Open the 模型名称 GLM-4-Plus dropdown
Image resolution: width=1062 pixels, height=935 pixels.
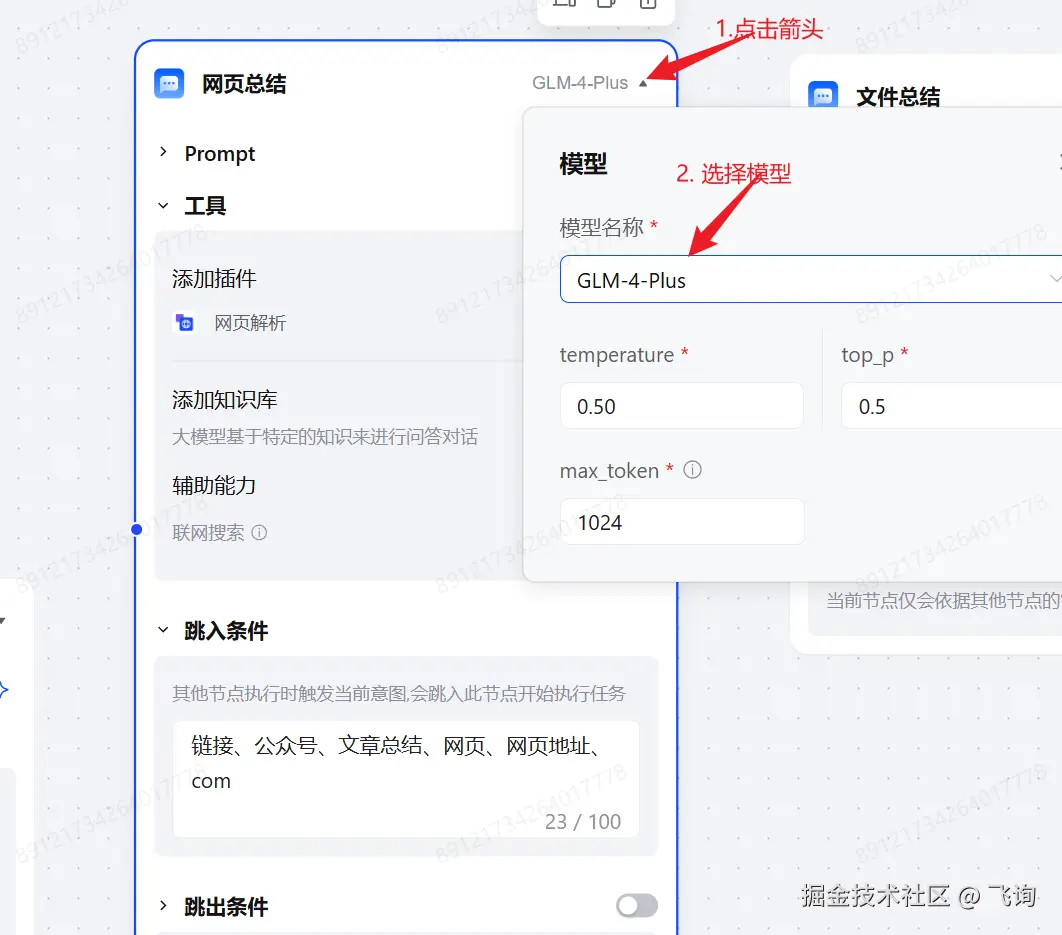pyautogui.click(x=811, y=279)
